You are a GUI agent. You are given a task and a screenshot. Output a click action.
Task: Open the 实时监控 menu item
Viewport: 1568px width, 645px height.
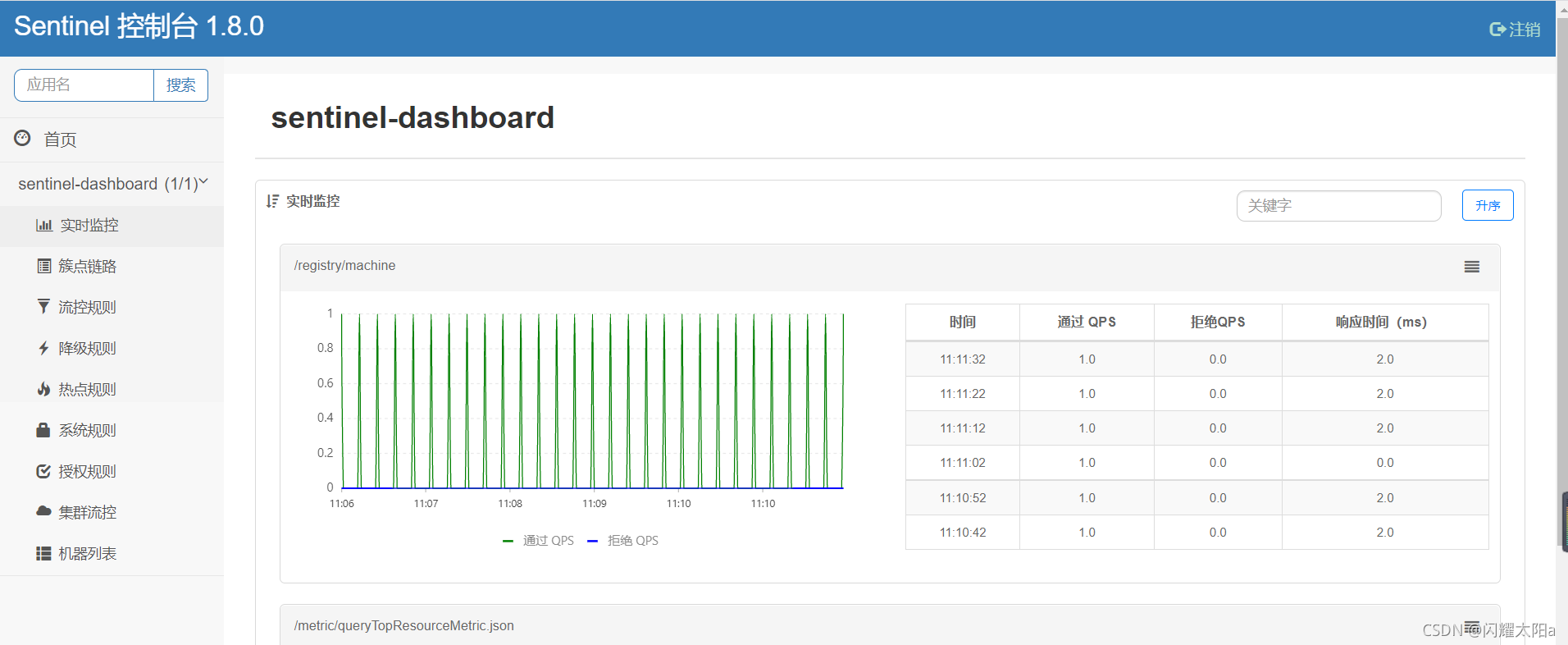[112, 226]
